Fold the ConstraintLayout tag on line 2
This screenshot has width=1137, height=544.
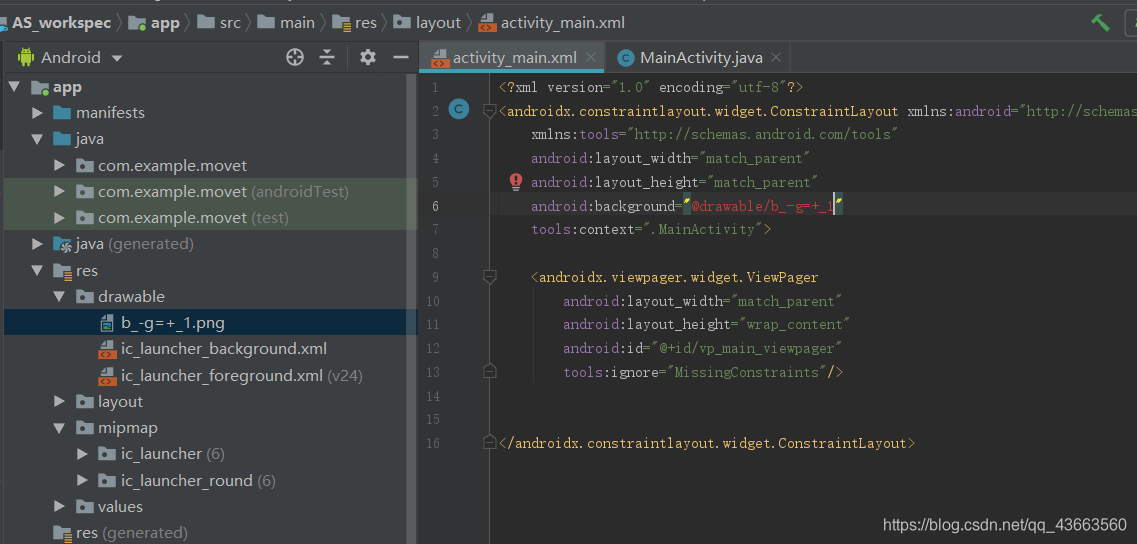489,111
